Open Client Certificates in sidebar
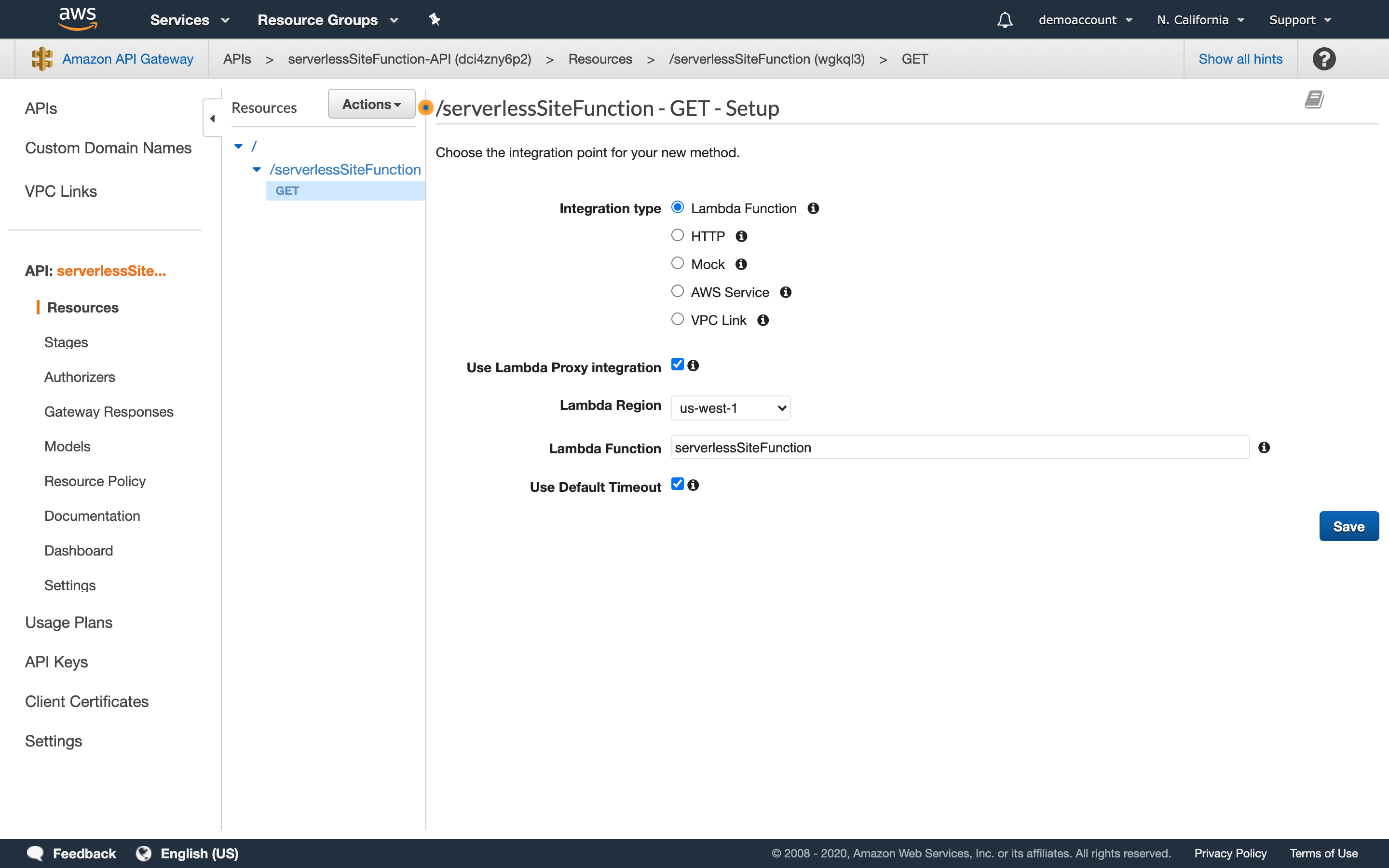 pyautogui.click(x=87, y=702)
